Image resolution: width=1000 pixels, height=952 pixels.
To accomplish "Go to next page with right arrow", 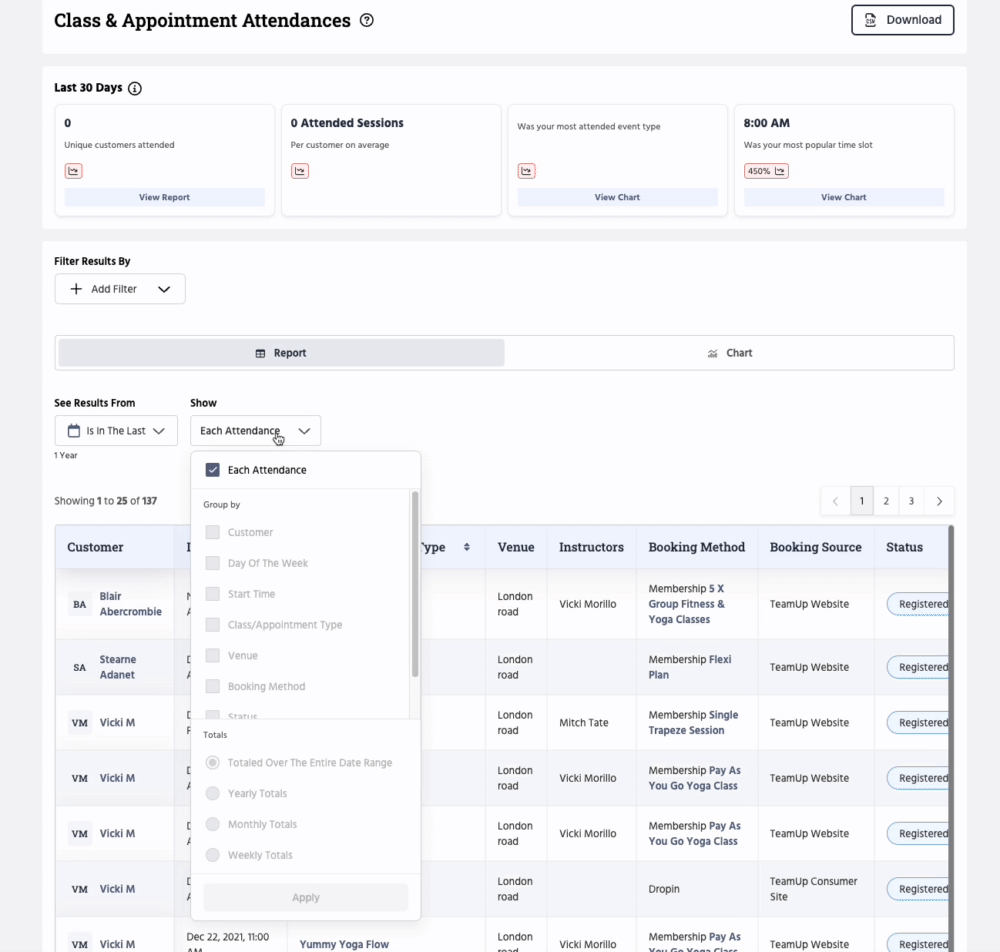I will (x=938, y=501).
